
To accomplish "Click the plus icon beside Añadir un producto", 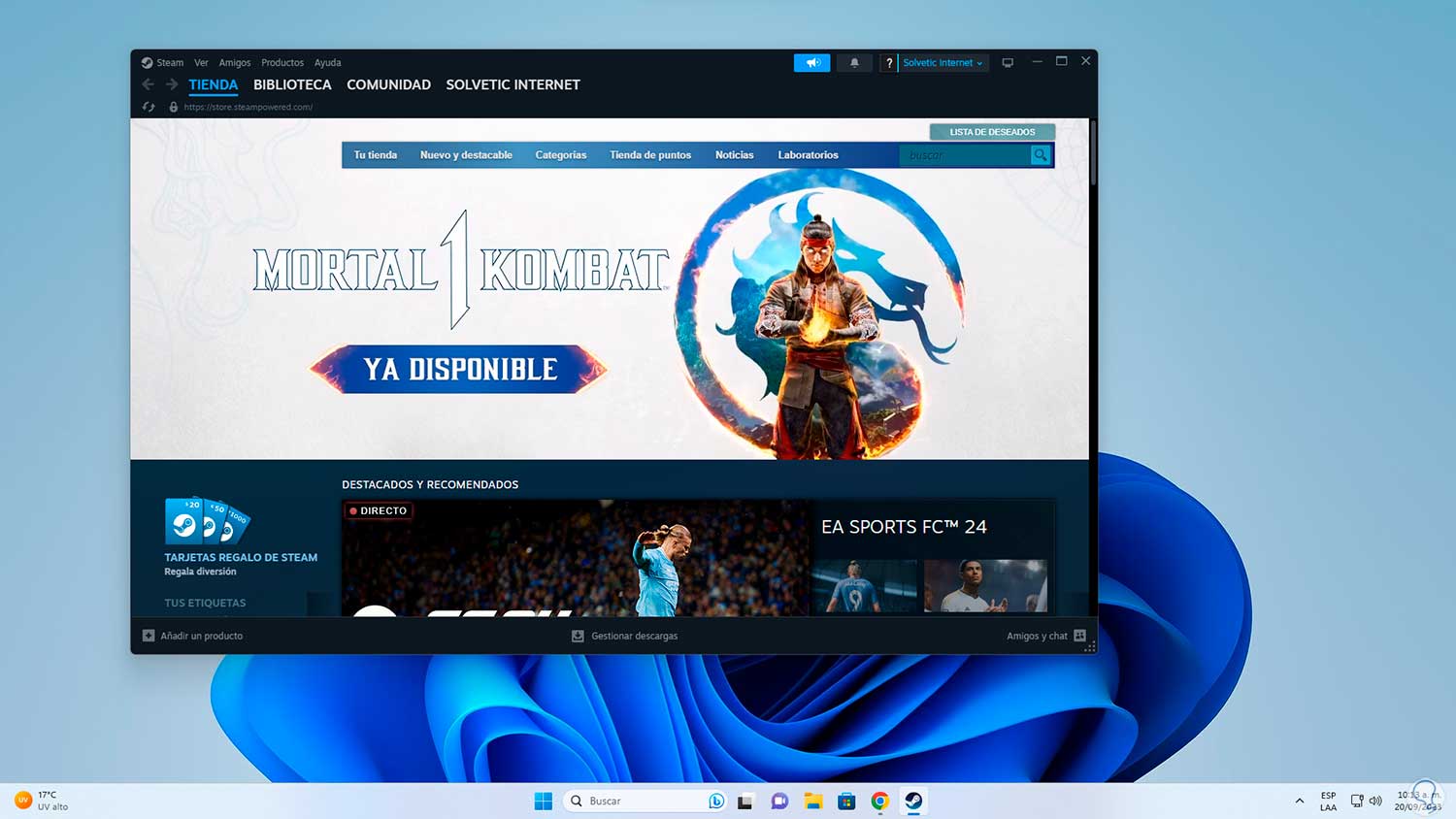I will tap(149, 636).
